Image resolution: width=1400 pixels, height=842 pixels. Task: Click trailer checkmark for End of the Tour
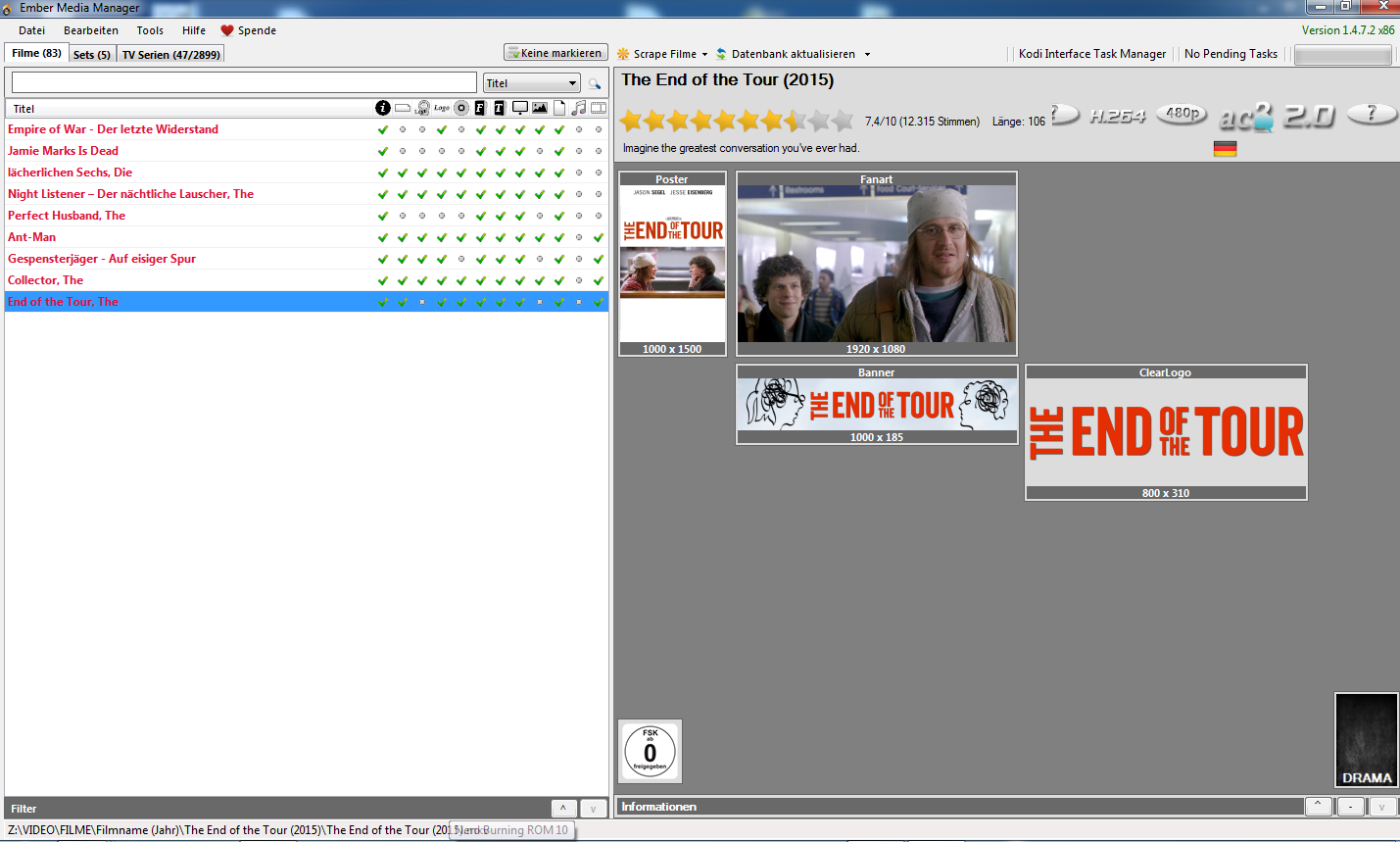(599, 302)
